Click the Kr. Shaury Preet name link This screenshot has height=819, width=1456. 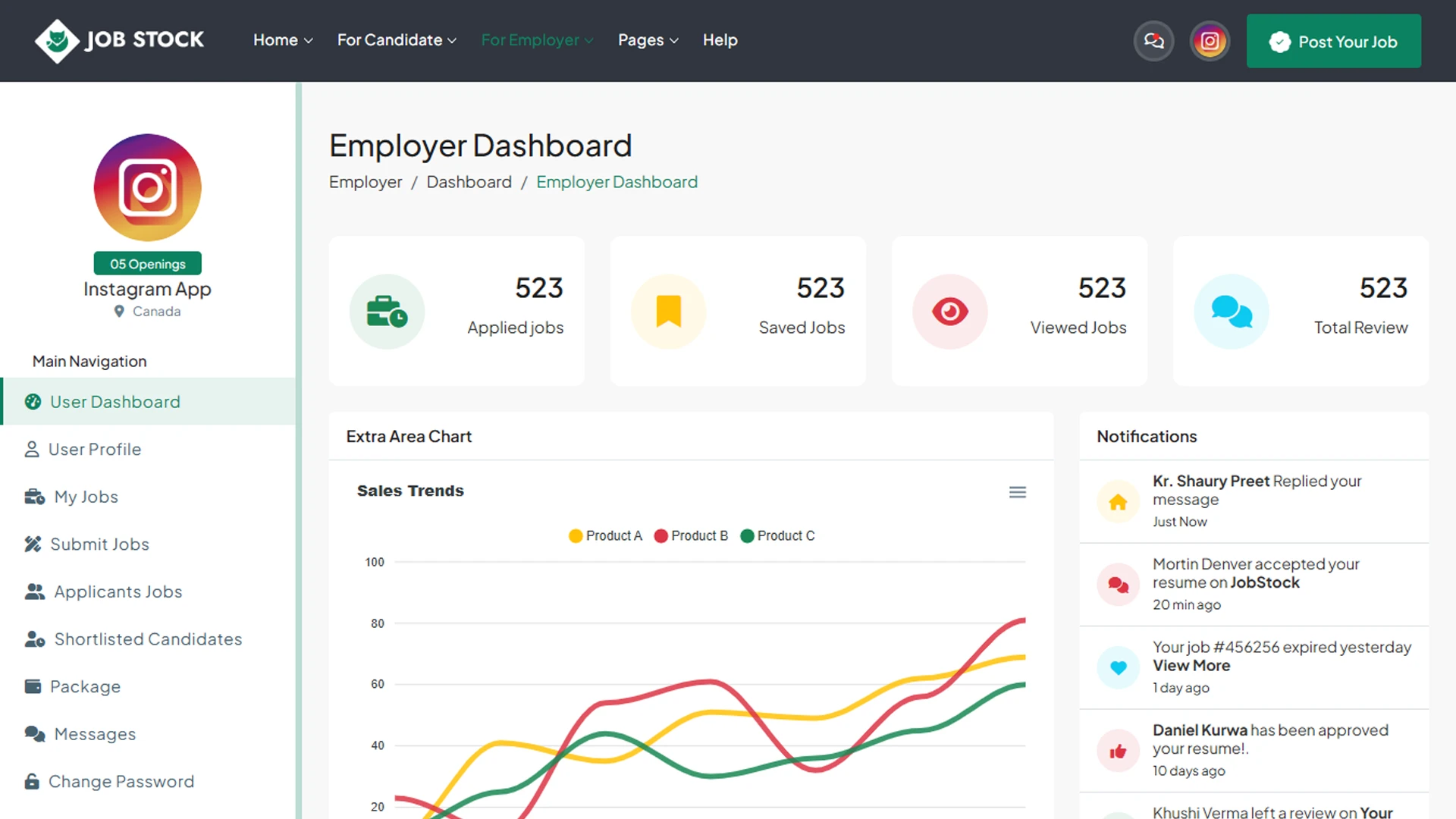point(1210,481)
